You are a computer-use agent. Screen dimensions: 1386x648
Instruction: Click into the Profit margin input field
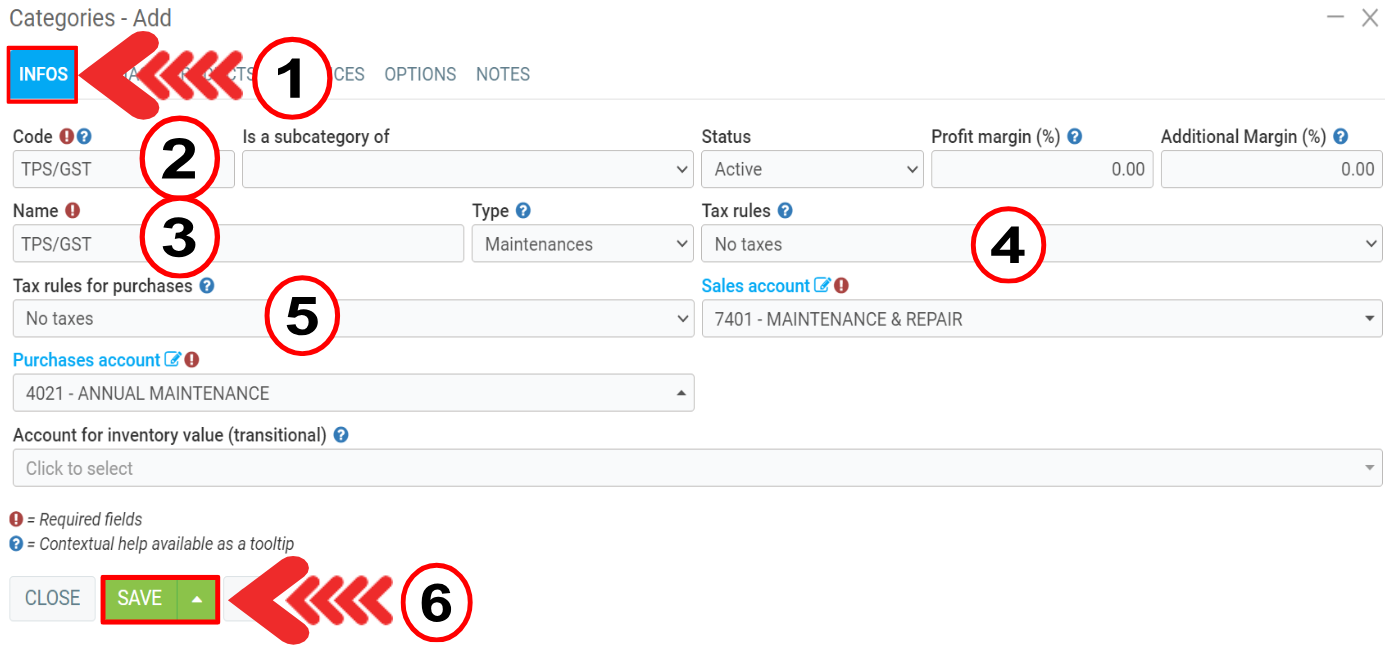[x=1041, y=169]
